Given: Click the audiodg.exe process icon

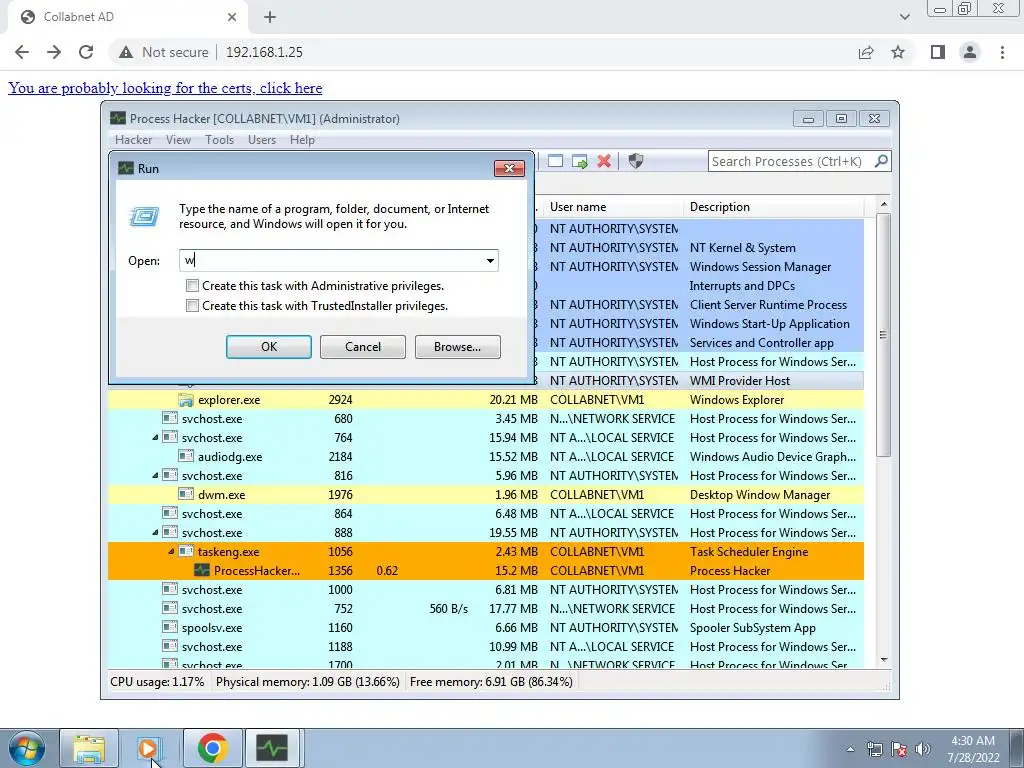Looking at the screenshot, I should point(186,456).
